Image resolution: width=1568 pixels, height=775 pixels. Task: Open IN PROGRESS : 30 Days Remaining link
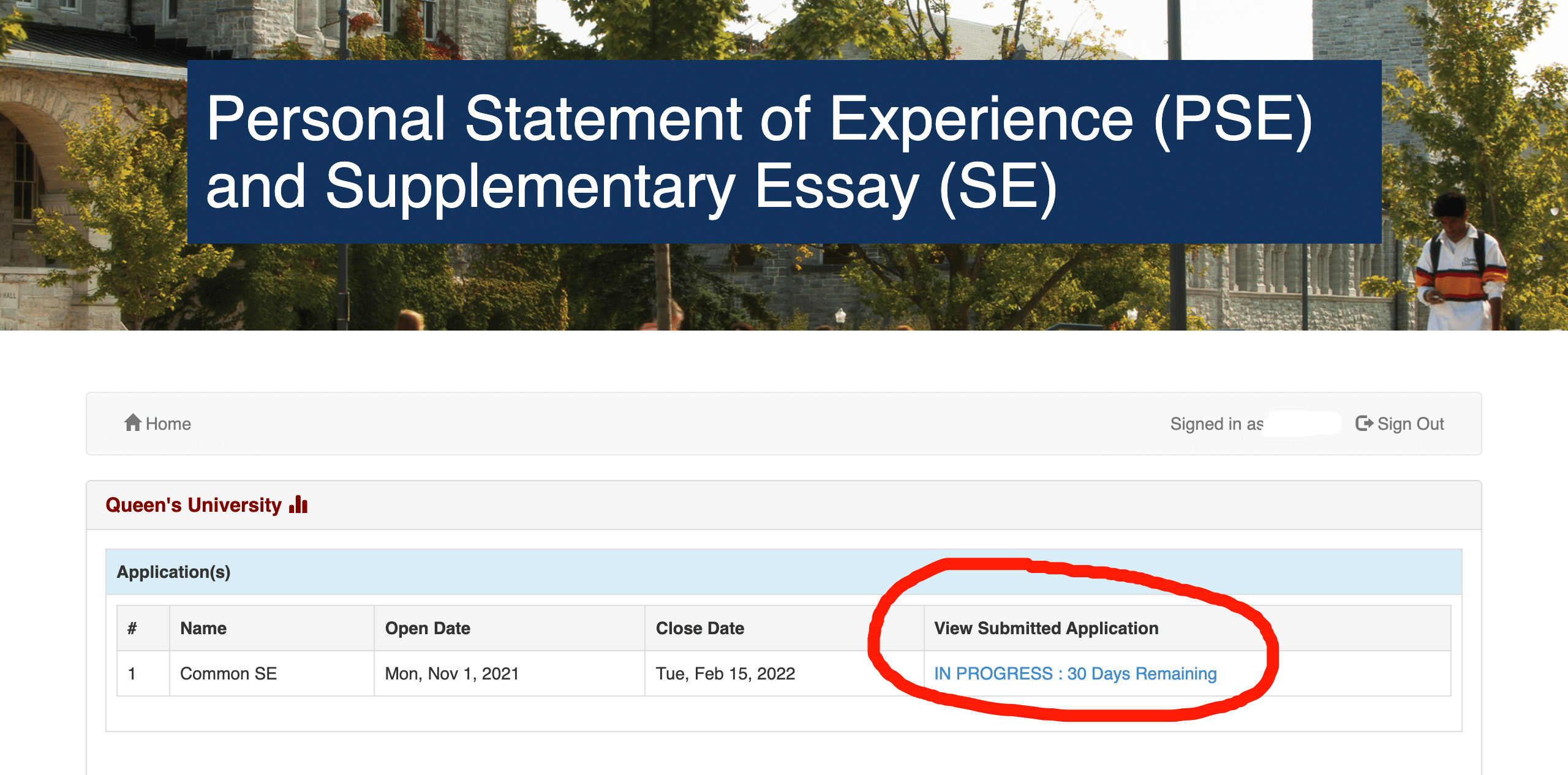(x=1075, y=673)
